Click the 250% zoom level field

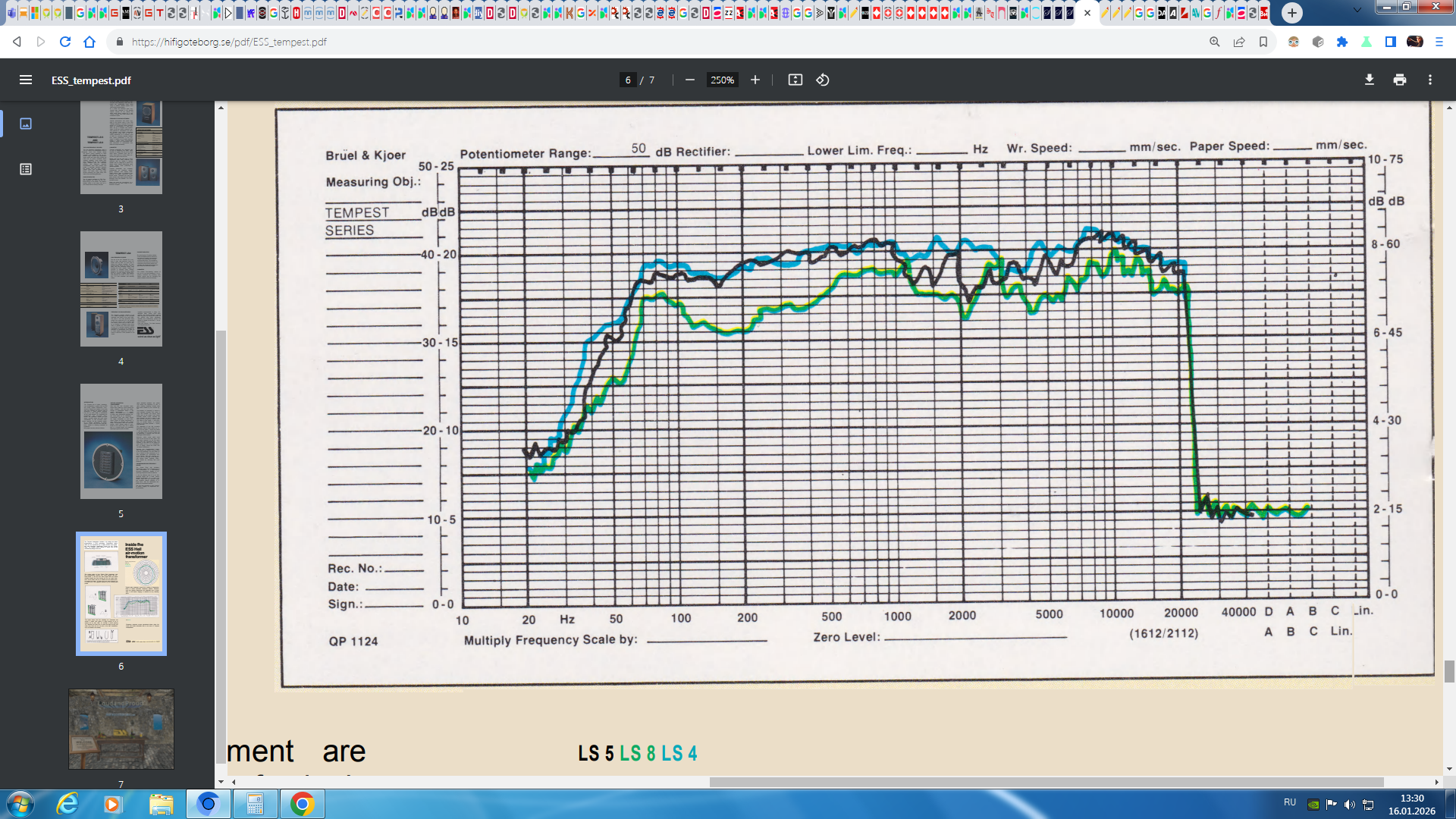(722, 80)
